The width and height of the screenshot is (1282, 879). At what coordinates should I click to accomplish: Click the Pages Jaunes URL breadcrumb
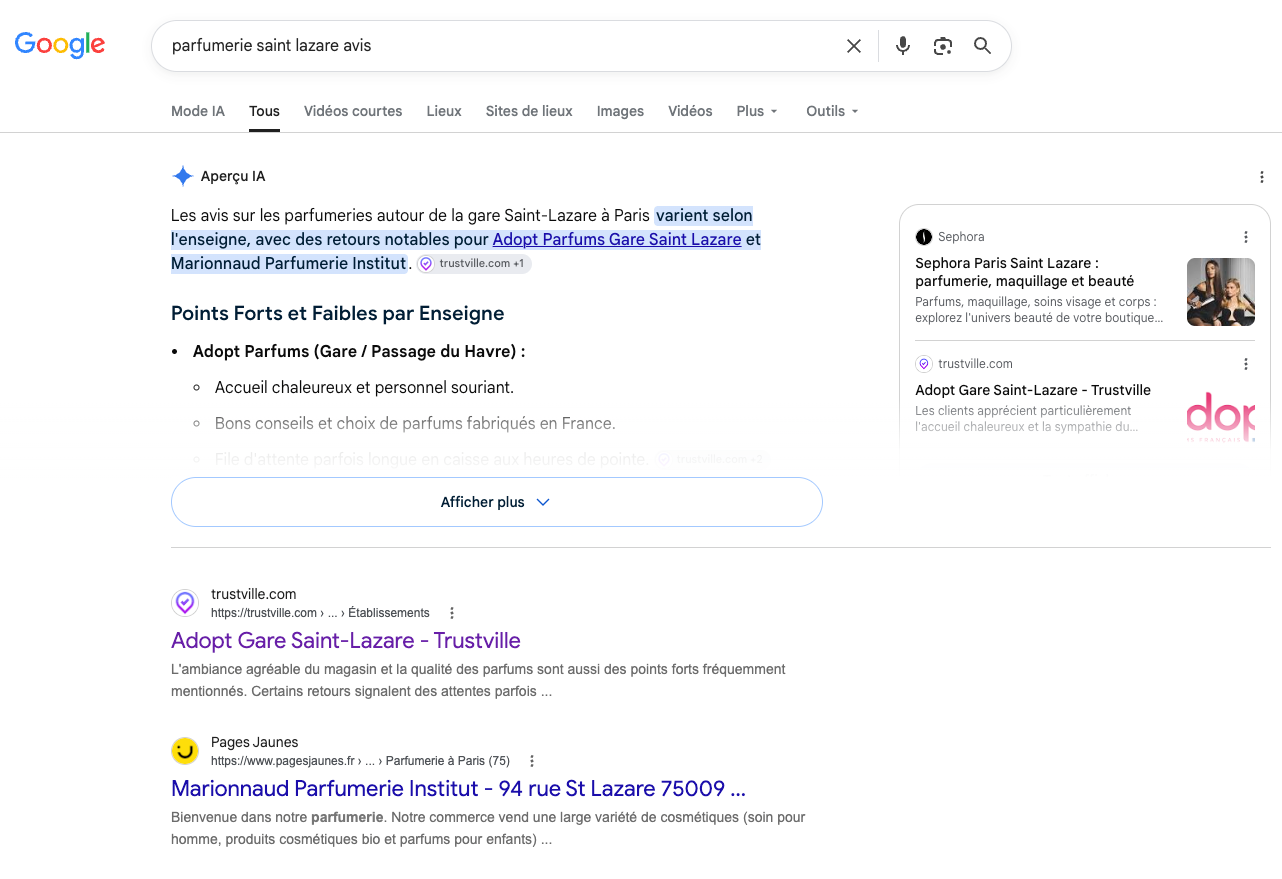pos(360,761)
